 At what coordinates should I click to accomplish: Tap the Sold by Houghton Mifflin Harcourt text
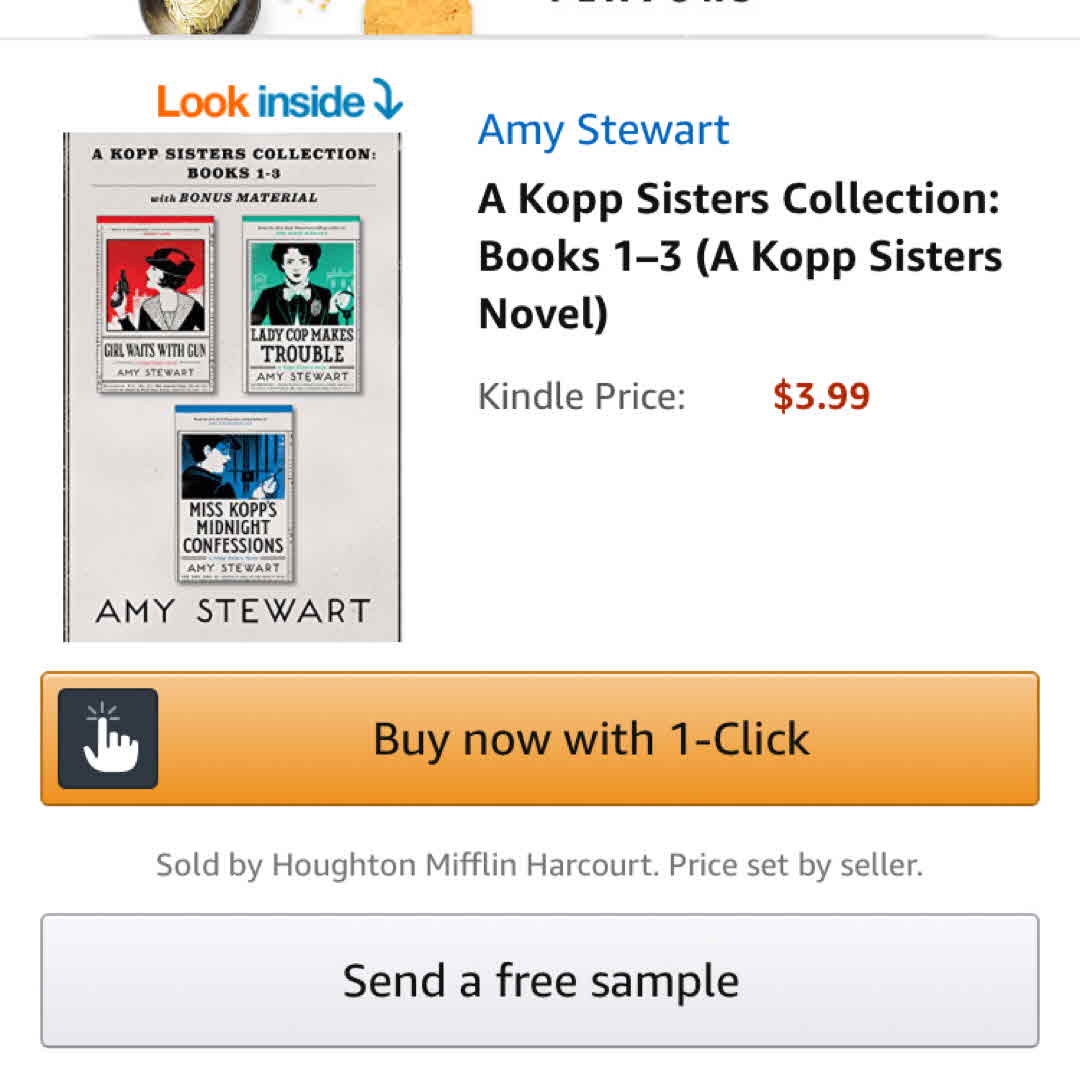[407, 865]
